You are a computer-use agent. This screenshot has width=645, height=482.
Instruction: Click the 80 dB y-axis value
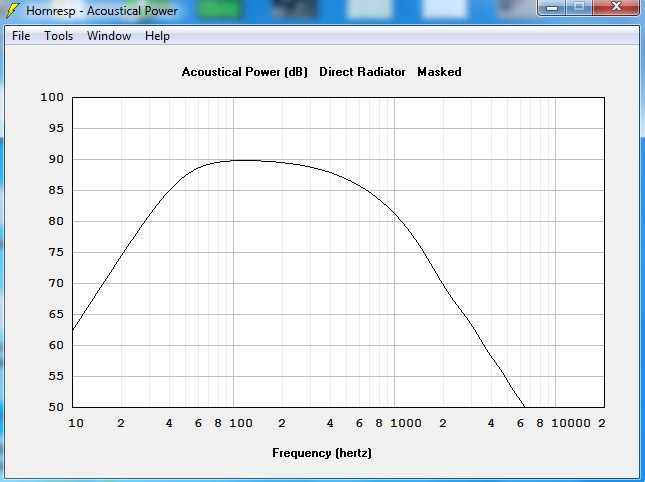click(56, 221)
